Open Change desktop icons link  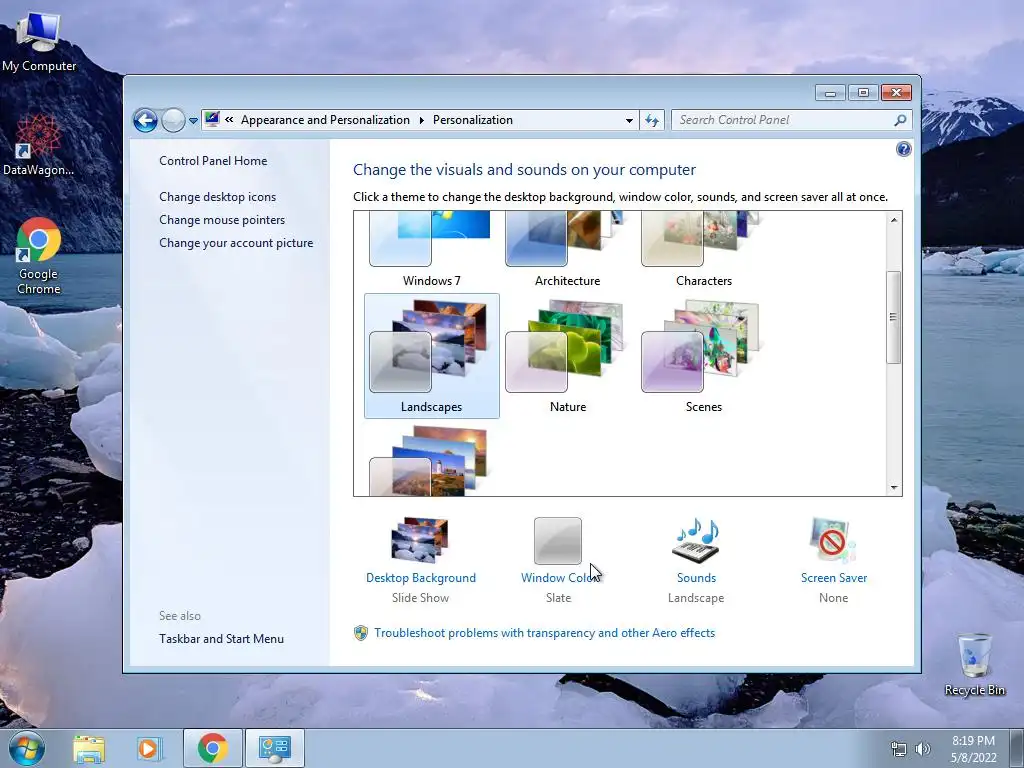[x=217, y=197]
